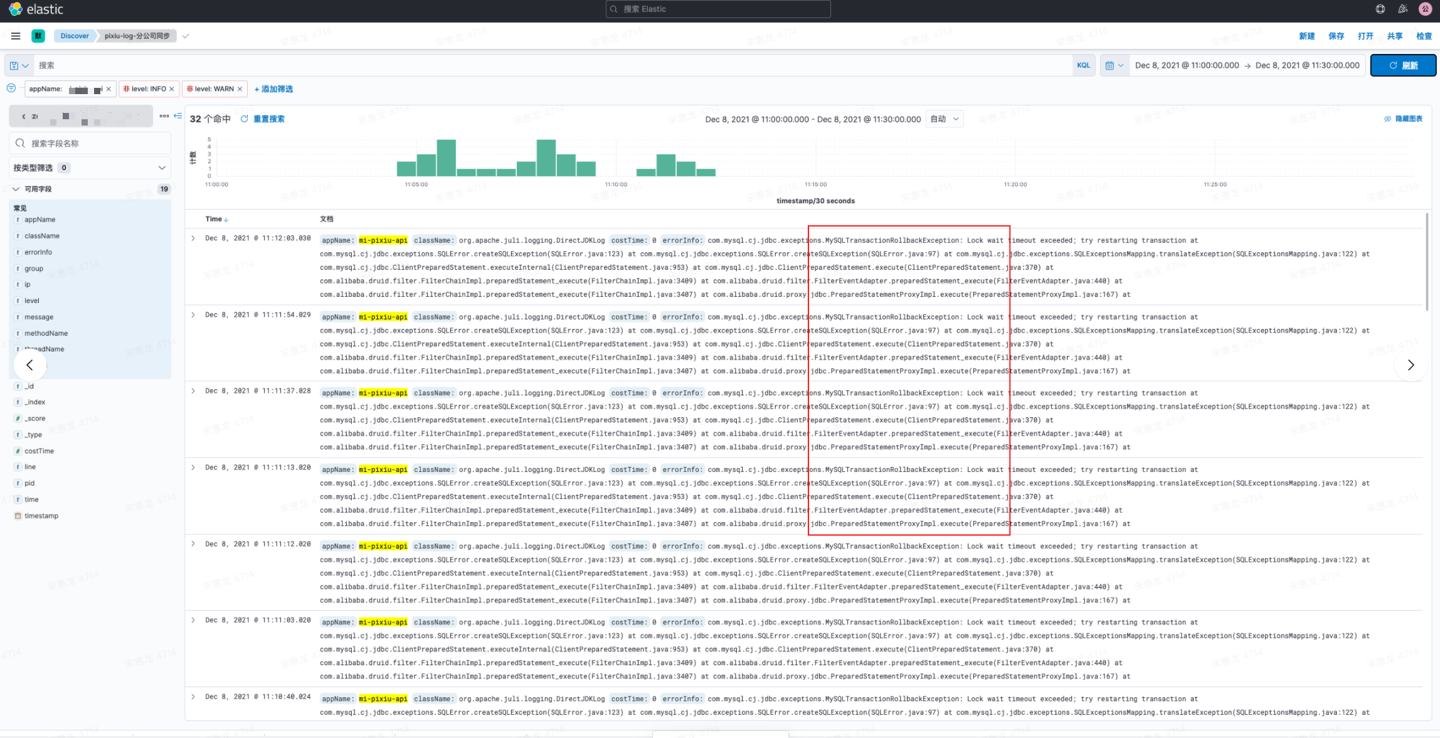Screen dimensions: 1440x738
Task: Click 保存 save menu item
Action: coord(1336,36)
